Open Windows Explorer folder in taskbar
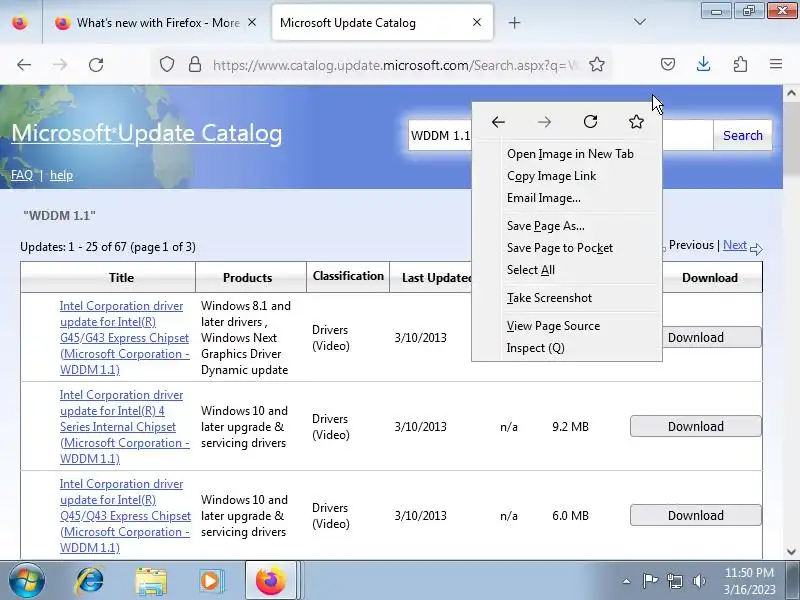 tap(151, 582)
